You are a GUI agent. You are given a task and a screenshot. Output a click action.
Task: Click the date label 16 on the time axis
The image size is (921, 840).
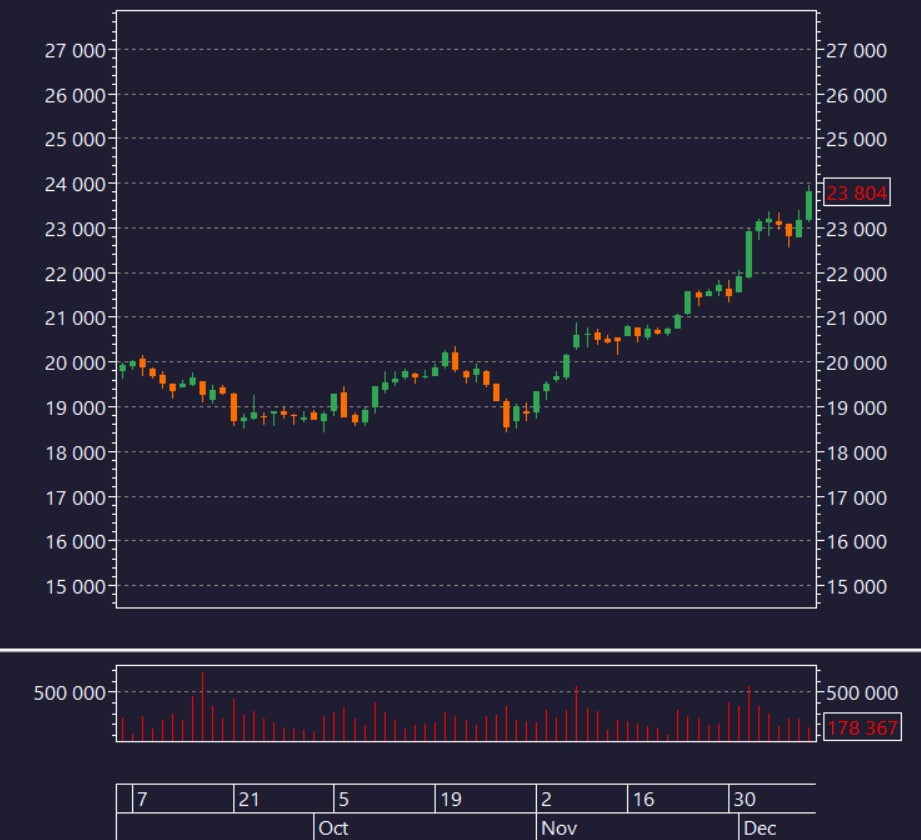point(643,799)
